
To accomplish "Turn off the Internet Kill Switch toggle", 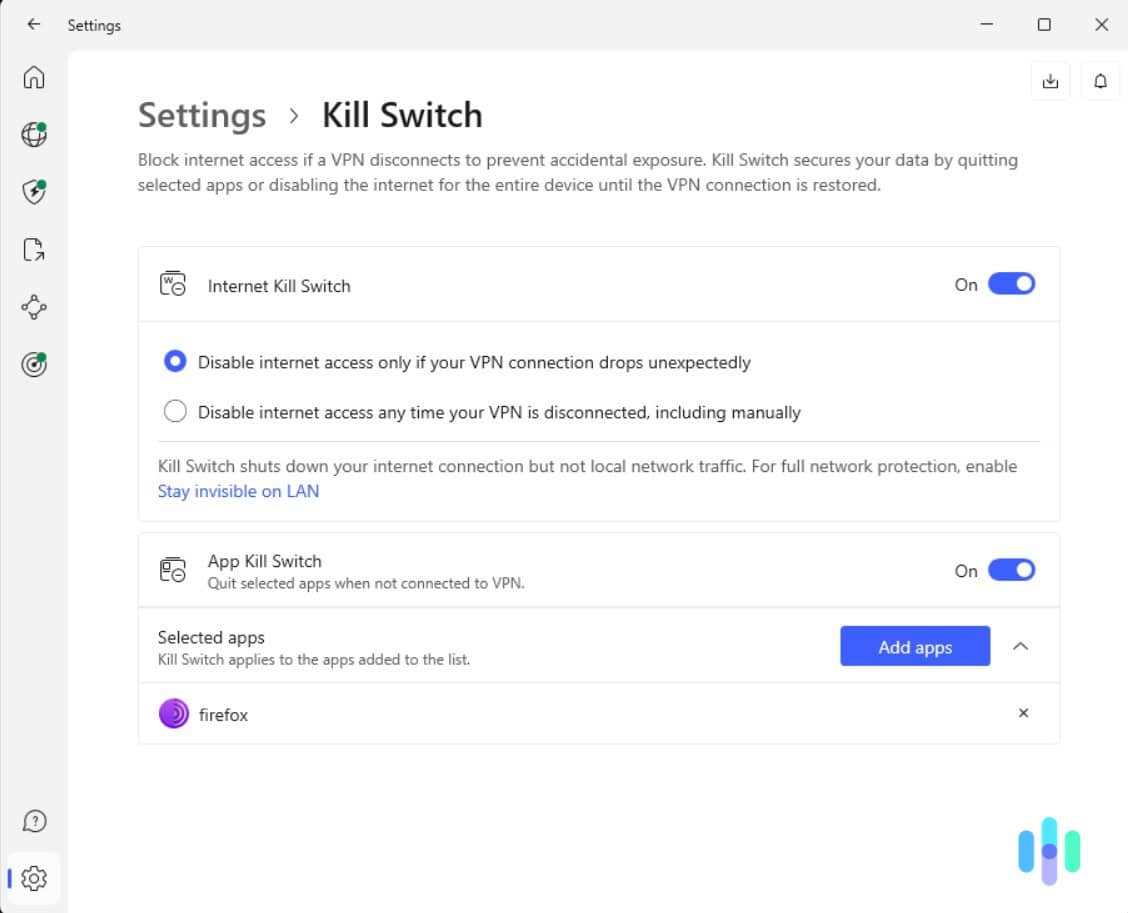I will point(1011,283).
